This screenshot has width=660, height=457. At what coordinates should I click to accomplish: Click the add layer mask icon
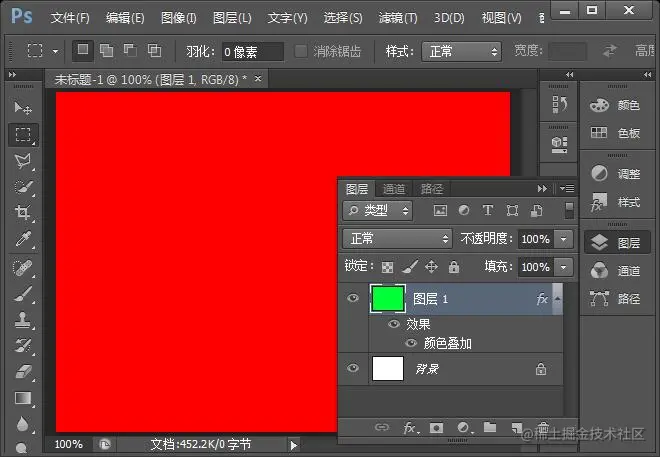coord(436,428)
